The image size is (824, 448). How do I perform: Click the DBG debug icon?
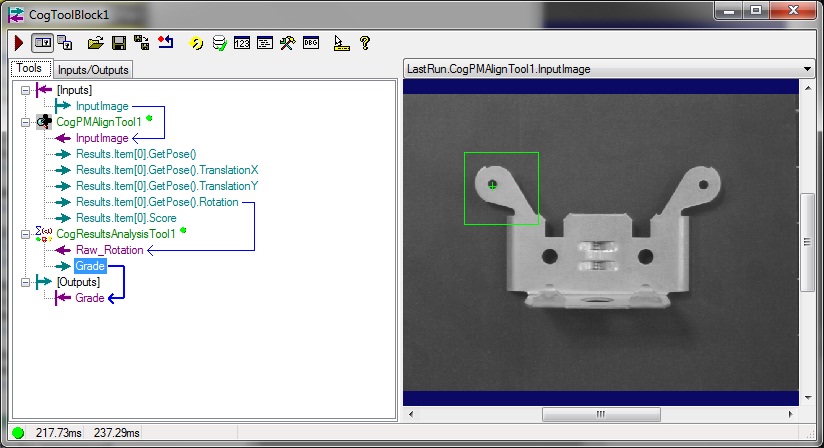click(311, 43)
